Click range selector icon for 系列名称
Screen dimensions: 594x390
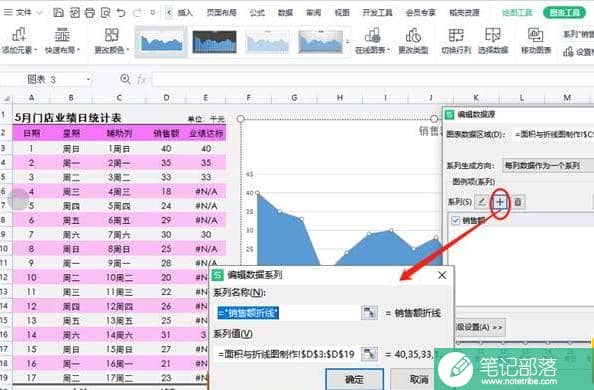pyautogui.click(x=369, y=313)
